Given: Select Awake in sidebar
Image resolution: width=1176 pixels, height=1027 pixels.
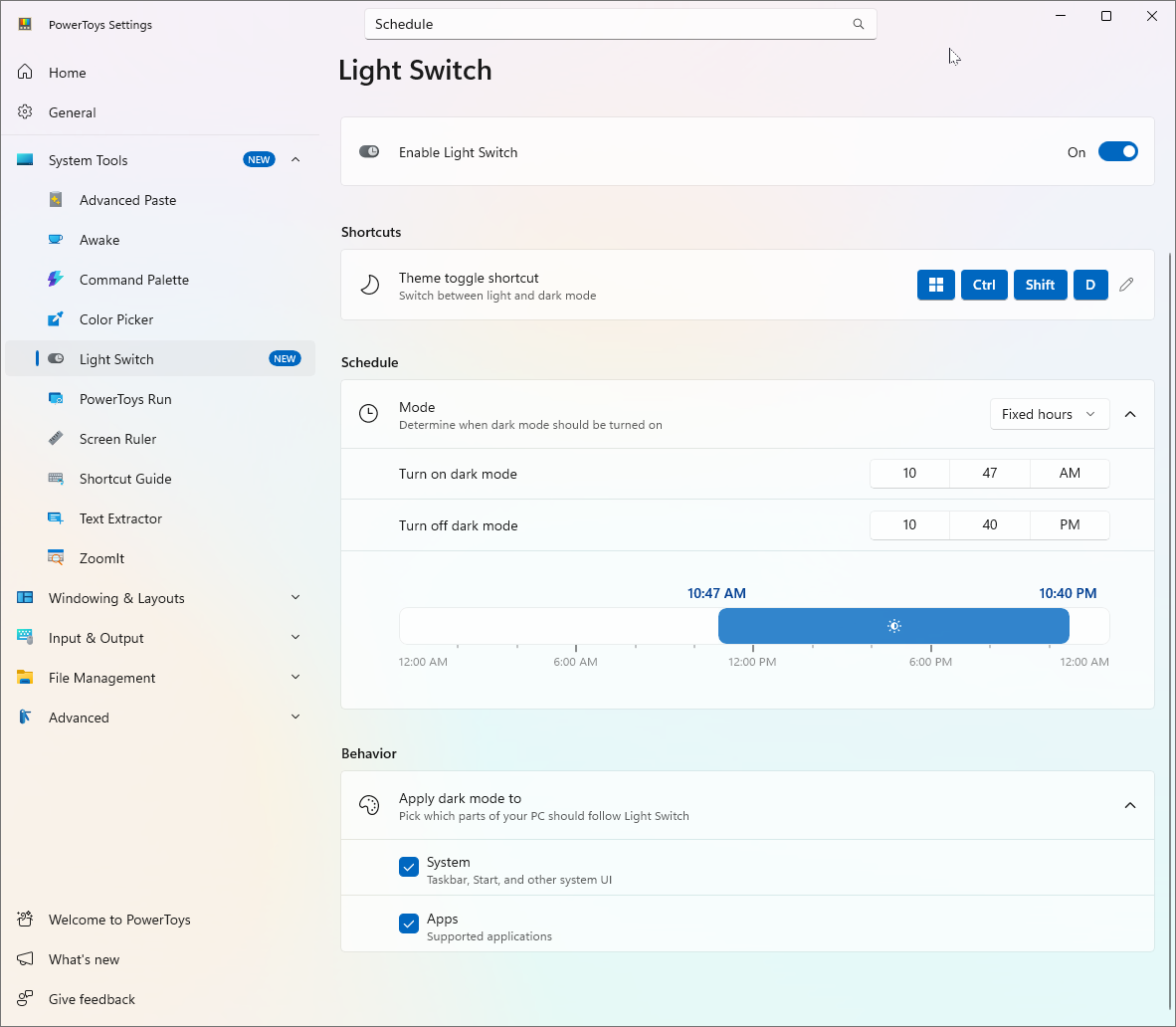Looking at the screenshot, I should click(160, 240).
